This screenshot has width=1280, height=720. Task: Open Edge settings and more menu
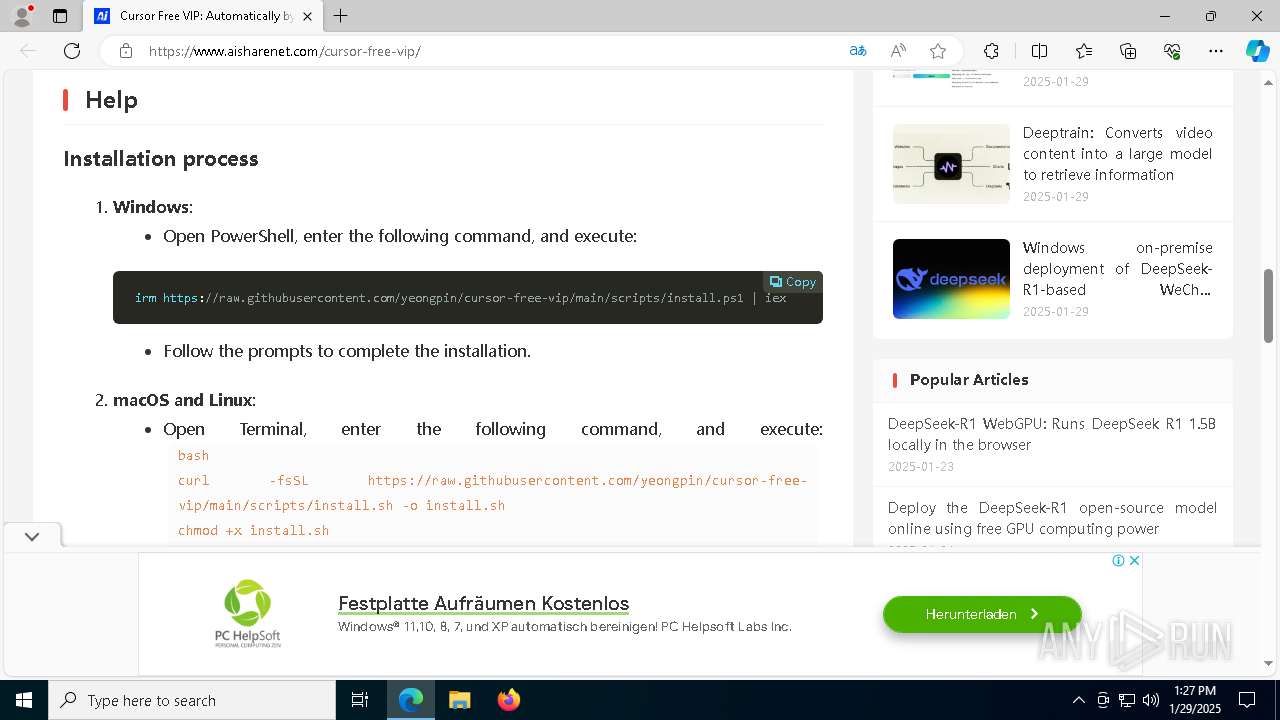point(1216,51)
